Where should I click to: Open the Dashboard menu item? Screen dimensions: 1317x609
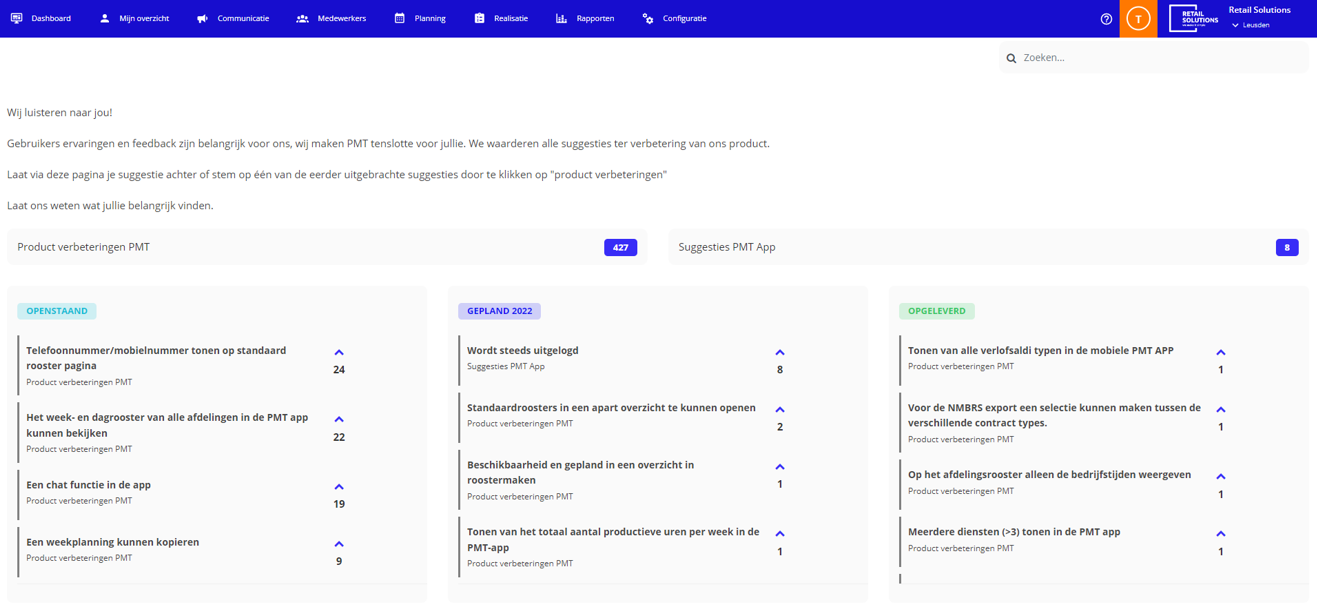click(x=40, y=18)
